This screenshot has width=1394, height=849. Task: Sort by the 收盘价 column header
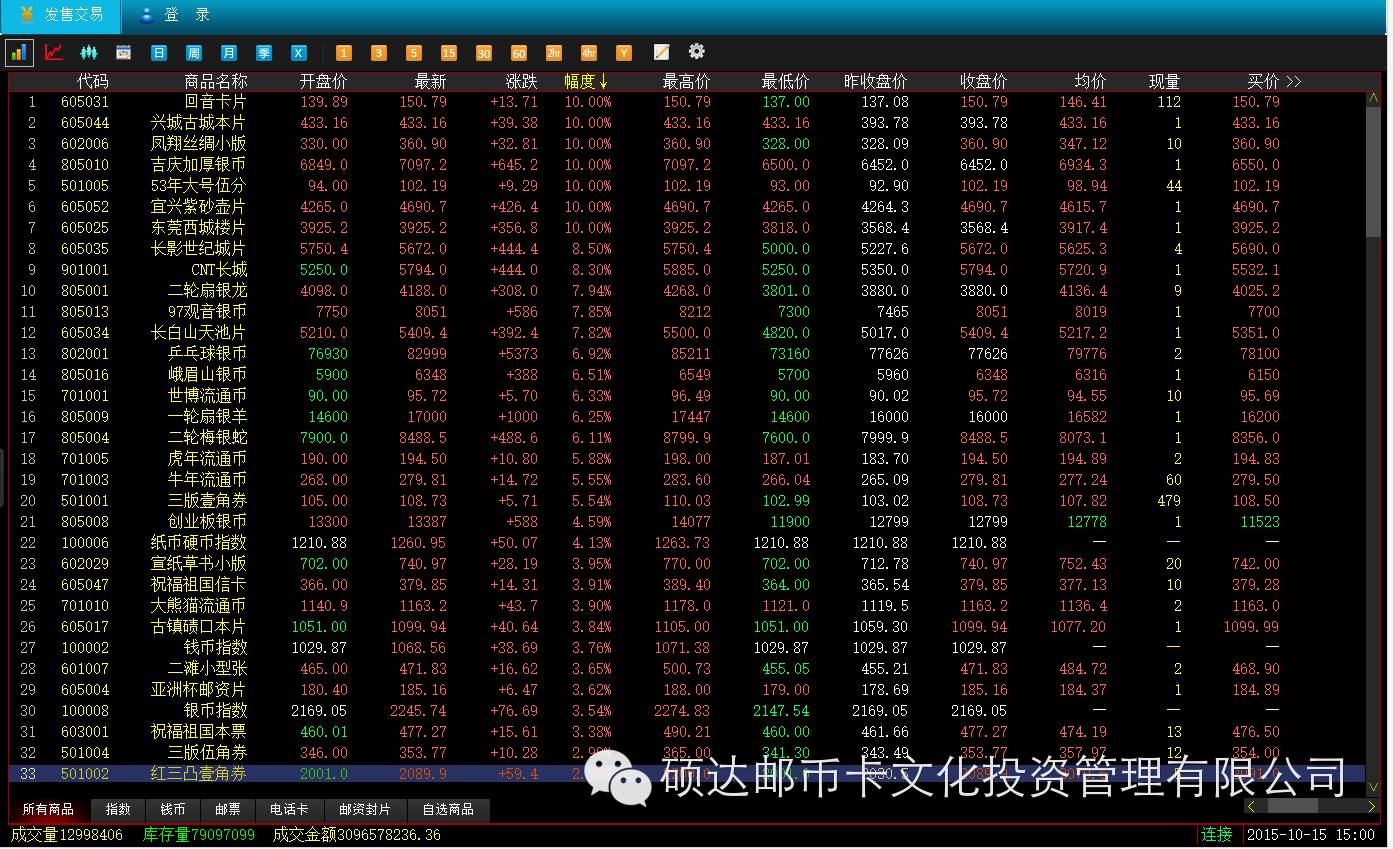[x=984, y=81]
